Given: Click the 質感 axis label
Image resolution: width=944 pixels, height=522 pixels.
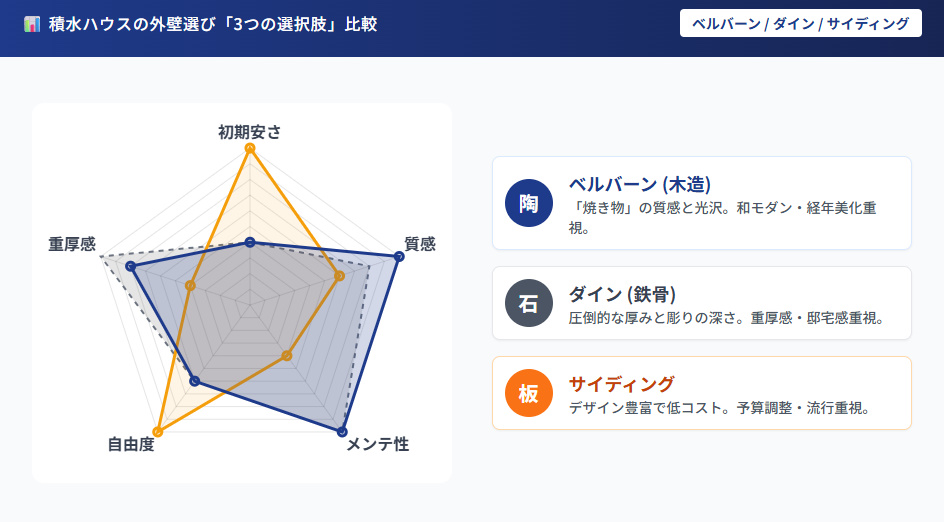Looking at the screenshot, I should coord(420,244).
